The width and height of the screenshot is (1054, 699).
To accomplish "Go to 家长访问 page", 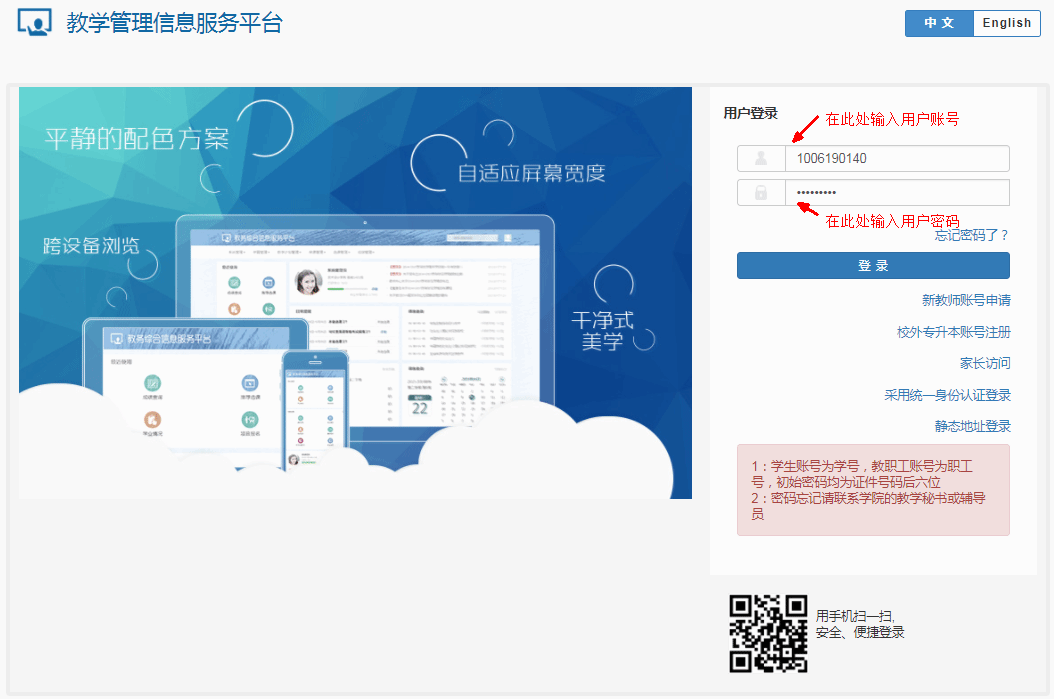I will pos(985,363).
